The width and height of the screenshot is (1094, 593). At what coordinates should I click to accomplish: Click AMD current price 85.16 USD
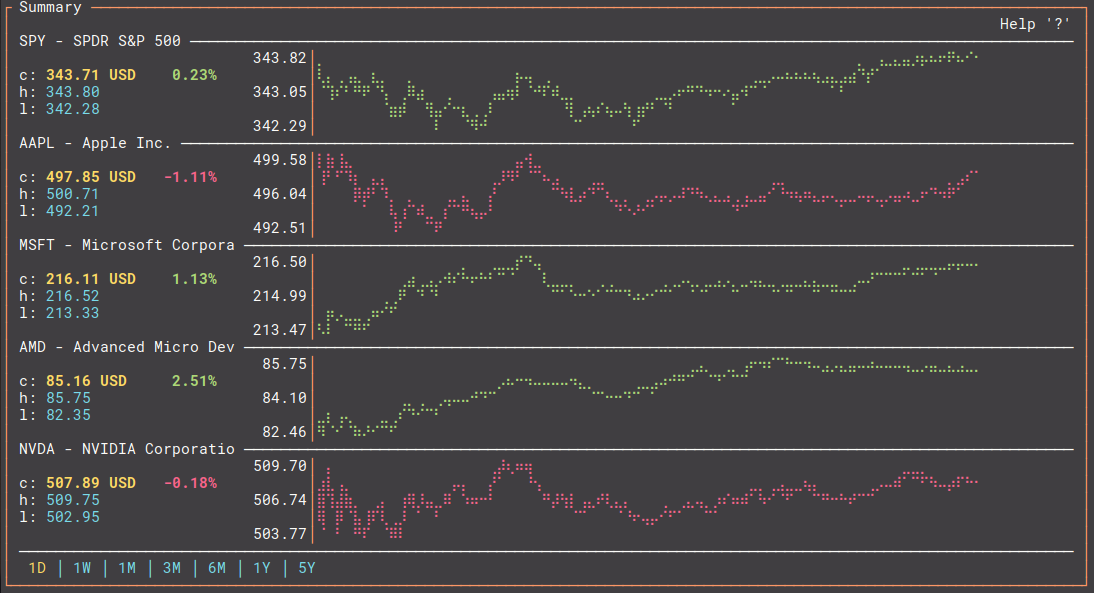(87, 381)
